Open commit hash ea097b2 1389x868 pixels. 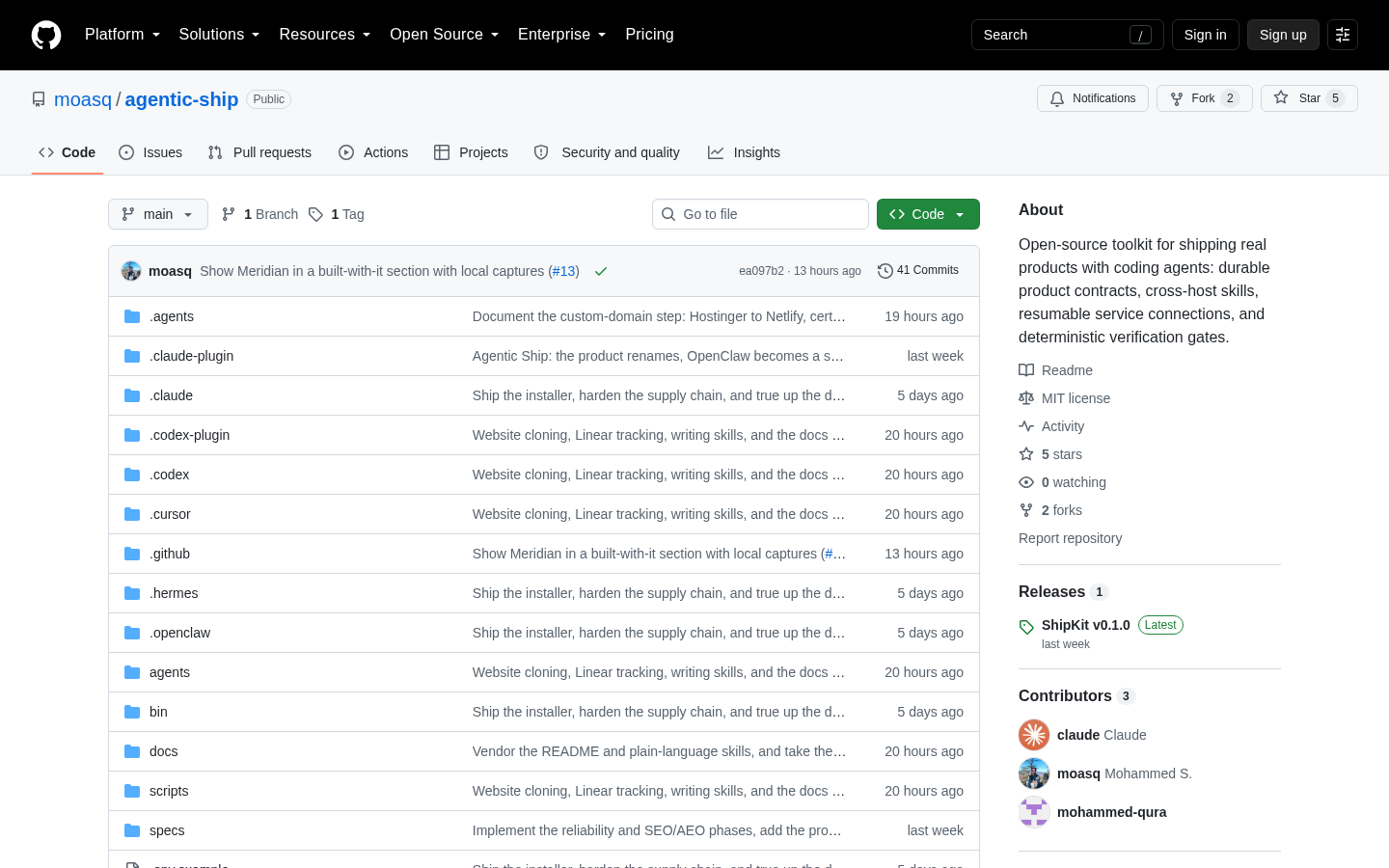pos(761,271)
